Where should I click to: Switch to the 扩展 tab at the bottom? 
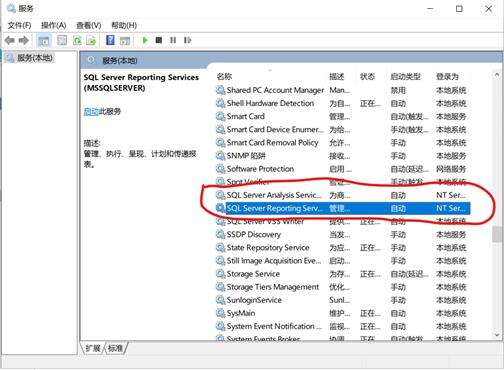pyautogui.click(x=93, y=348)
